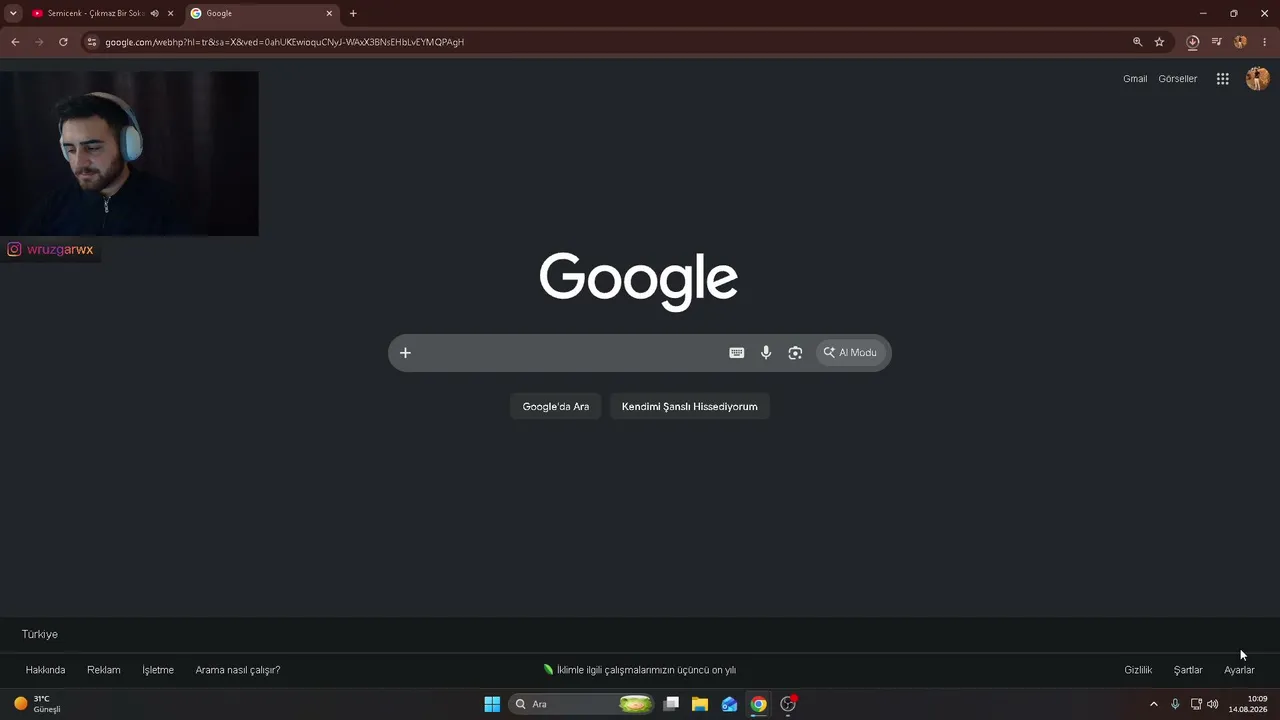Click Kendimi Şanslı Hissediyorum button

click(x=690, y=406)
